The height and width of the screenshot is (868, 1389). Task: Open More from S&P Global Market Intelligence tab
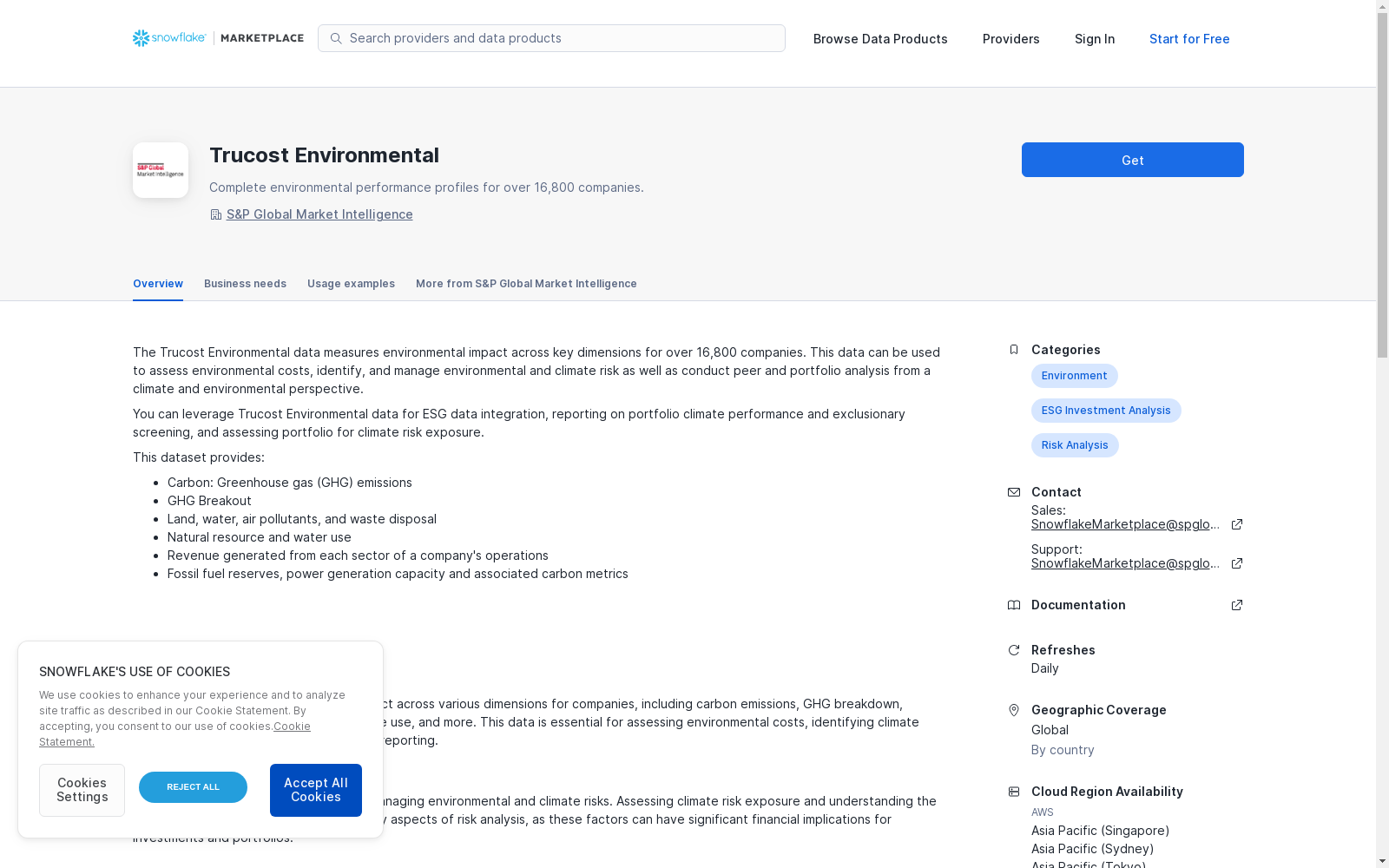526,284
